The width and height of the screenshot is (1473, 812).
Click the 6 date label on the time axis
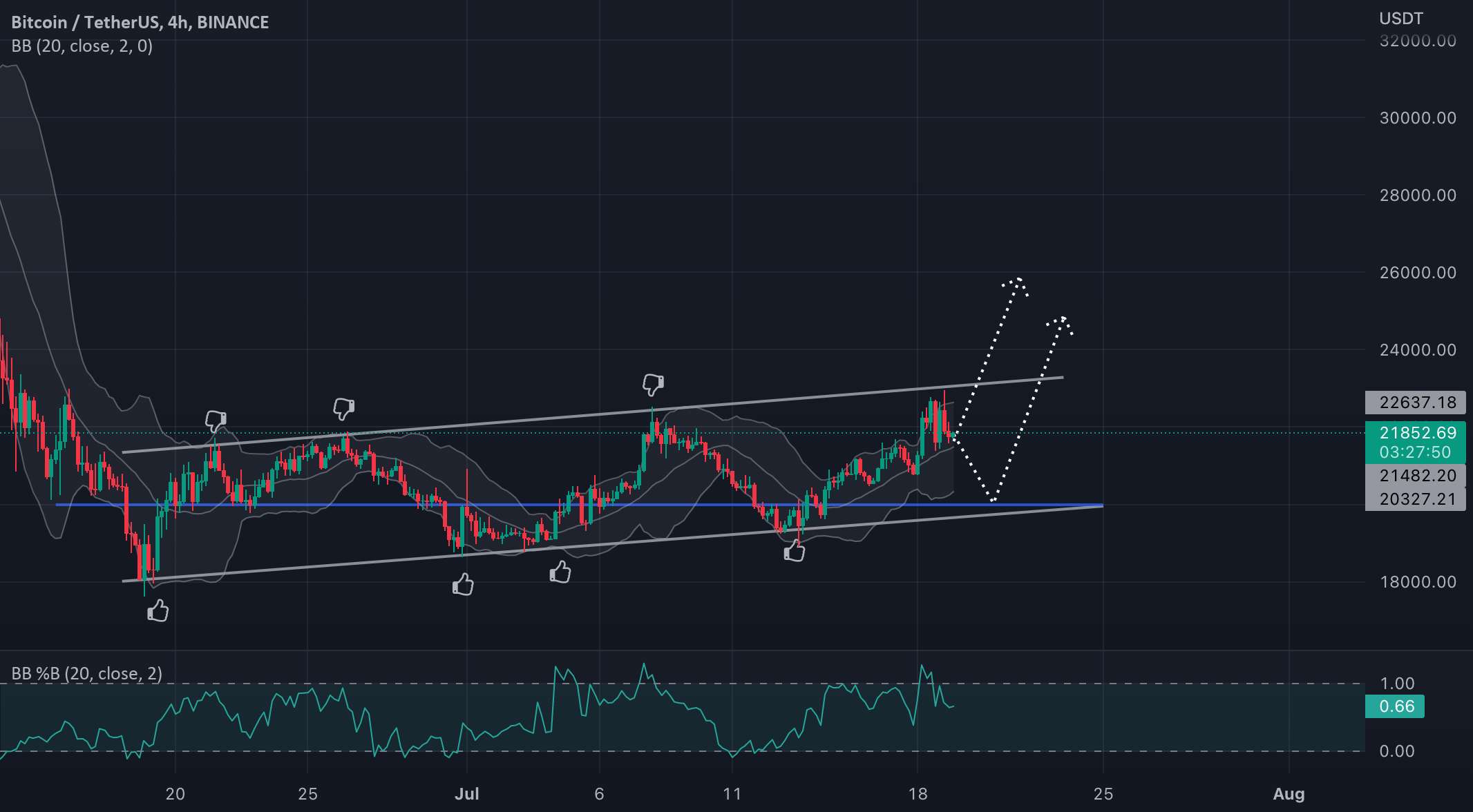[599, 794]
